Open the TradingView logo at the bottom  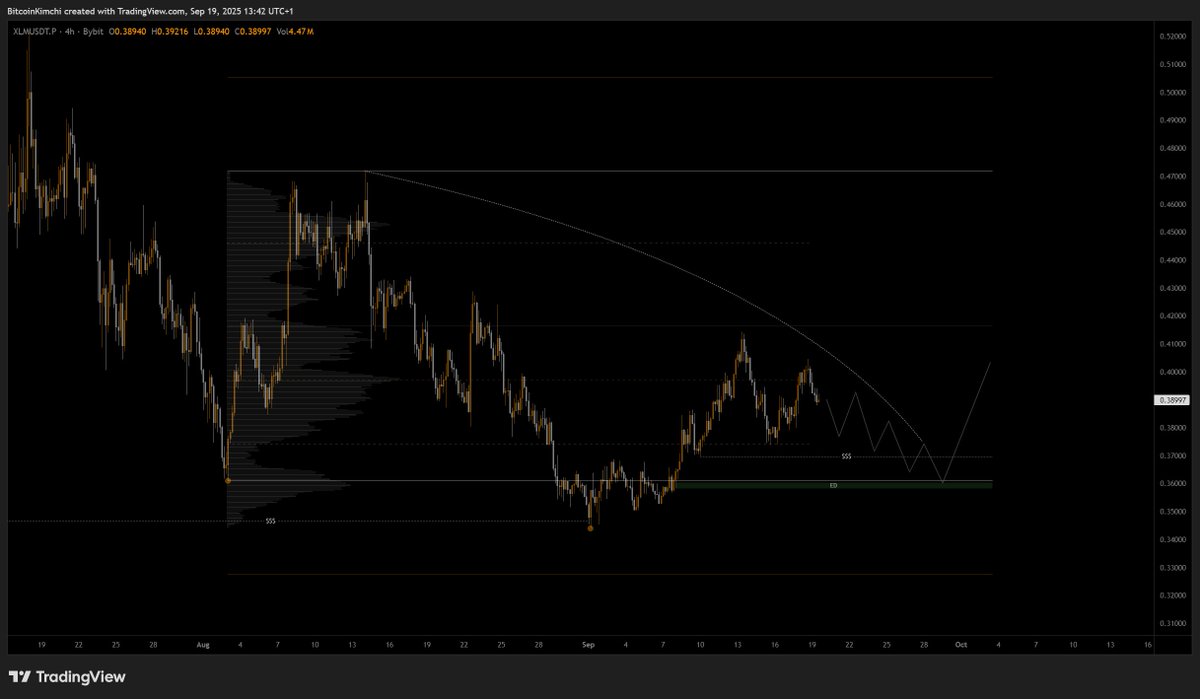pos(67,677)
